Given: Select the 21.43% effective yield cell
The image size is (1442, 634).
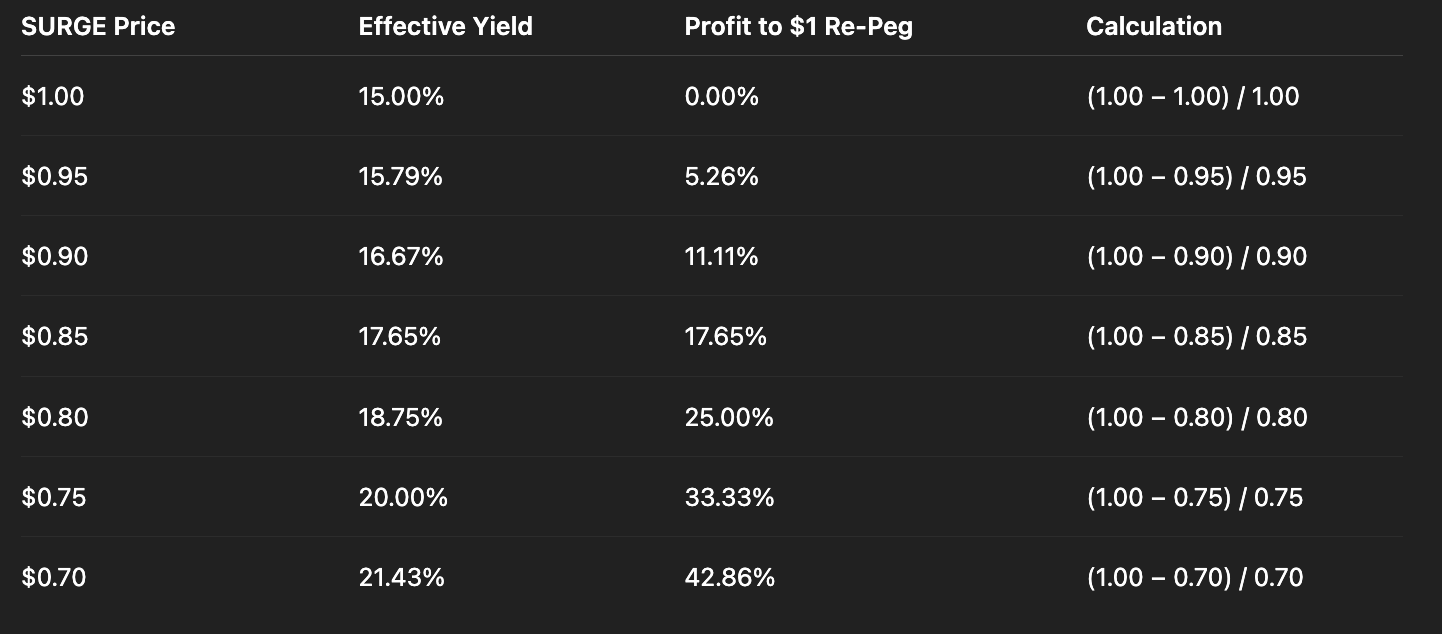Looking at the screenshot, I should tap(401, 578).
